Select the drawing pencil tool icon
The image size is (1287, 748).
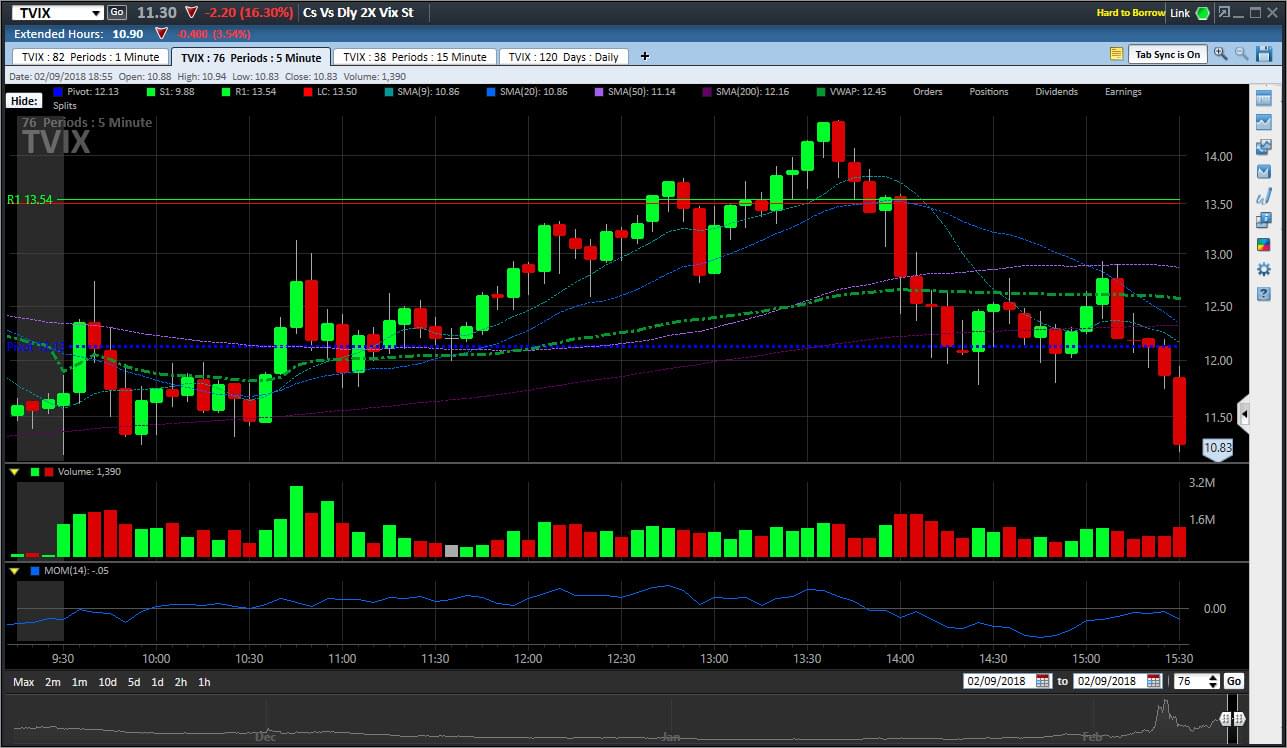[x=1263, y=198]
